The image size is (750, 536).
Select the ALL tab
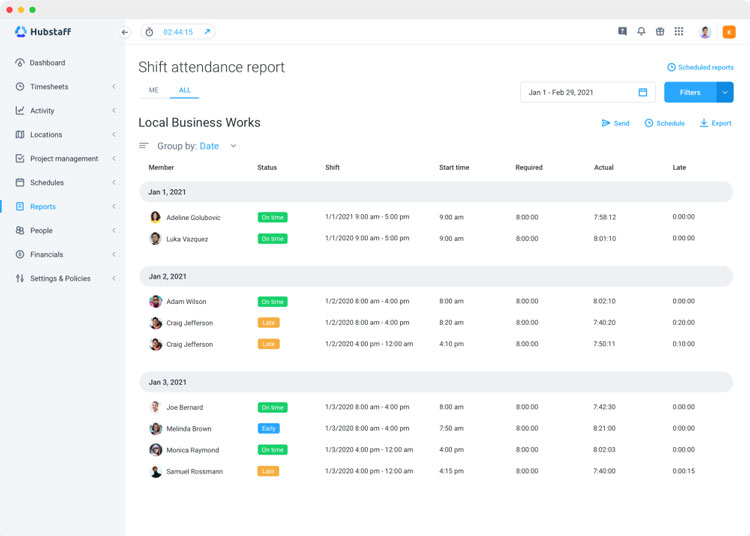(x=185, y=90)
